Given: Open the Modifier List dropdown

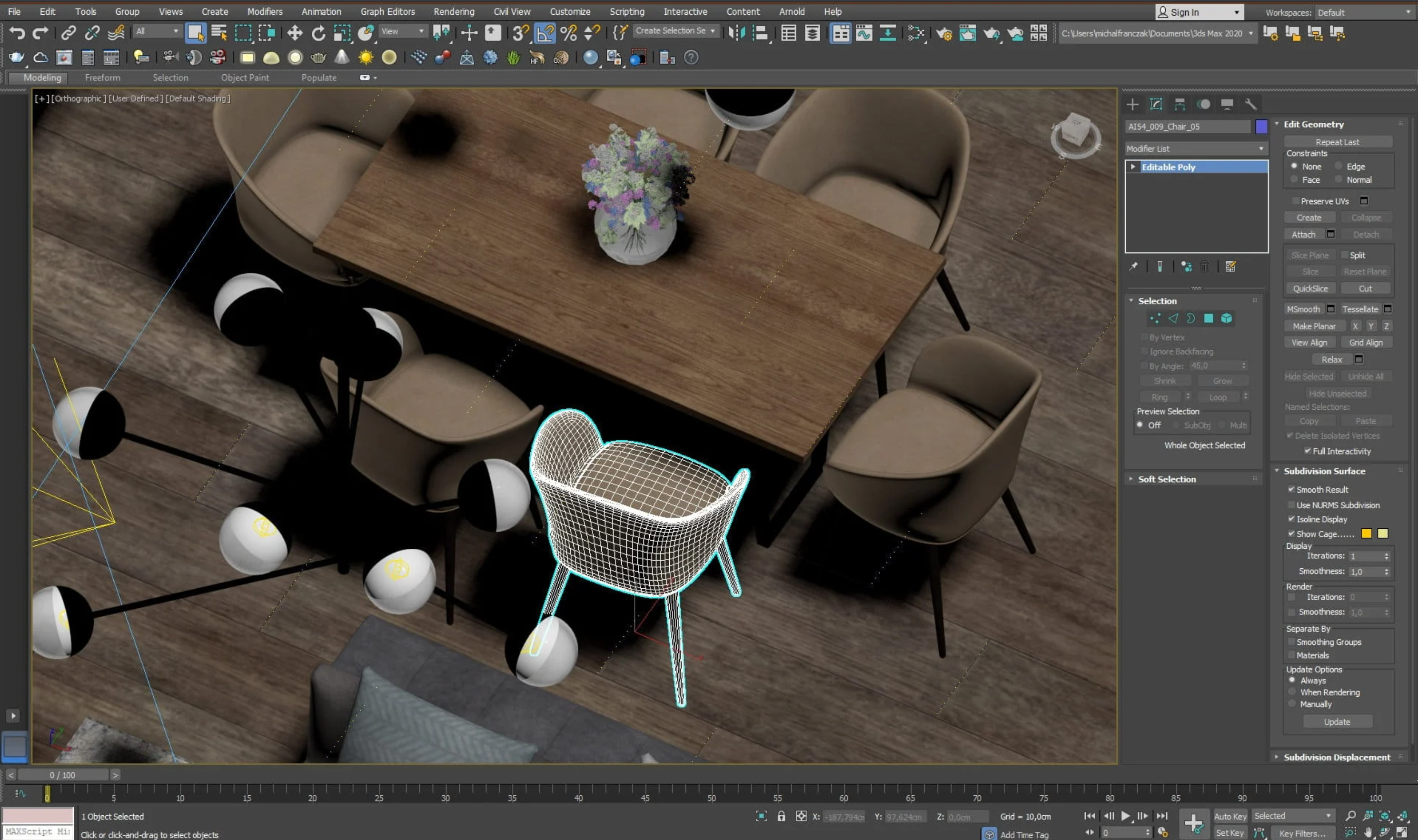Looking at the screenshot, I should (x=1196, y=148).
